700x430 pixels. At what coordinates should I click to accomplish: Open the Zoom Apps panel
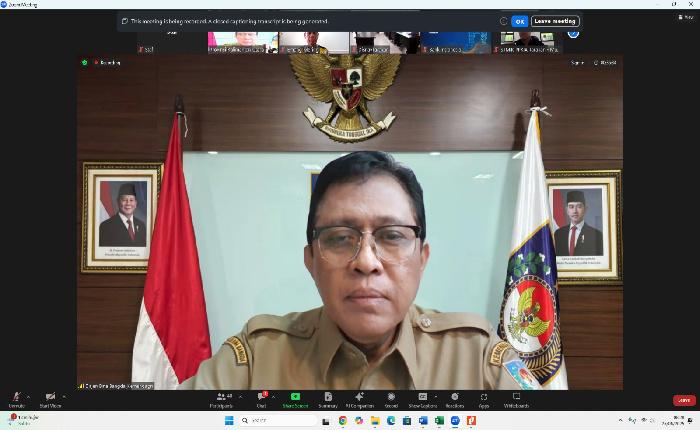click(x=484, y=400)
